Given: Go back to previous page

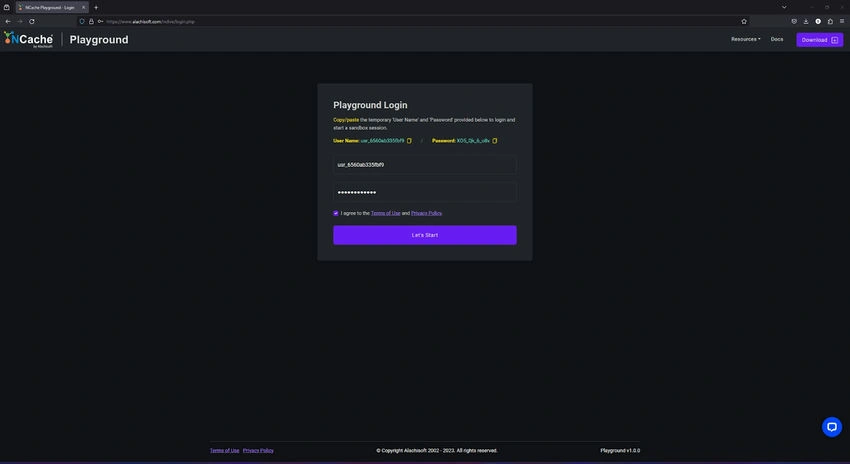Looking at the screenshot, I should [x=8, y=22].
